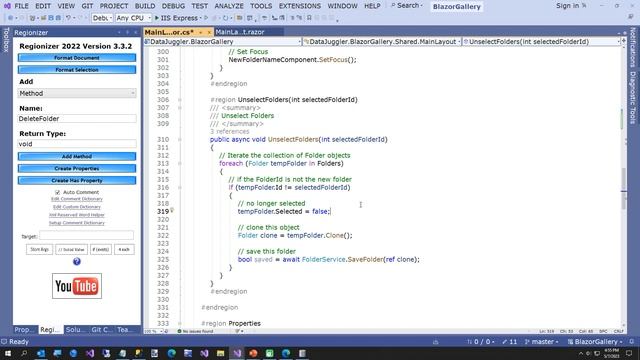The image size is (640, 360).
Task: Expand the IIS Express run target dropdown
Action: (x=200, y=18)
